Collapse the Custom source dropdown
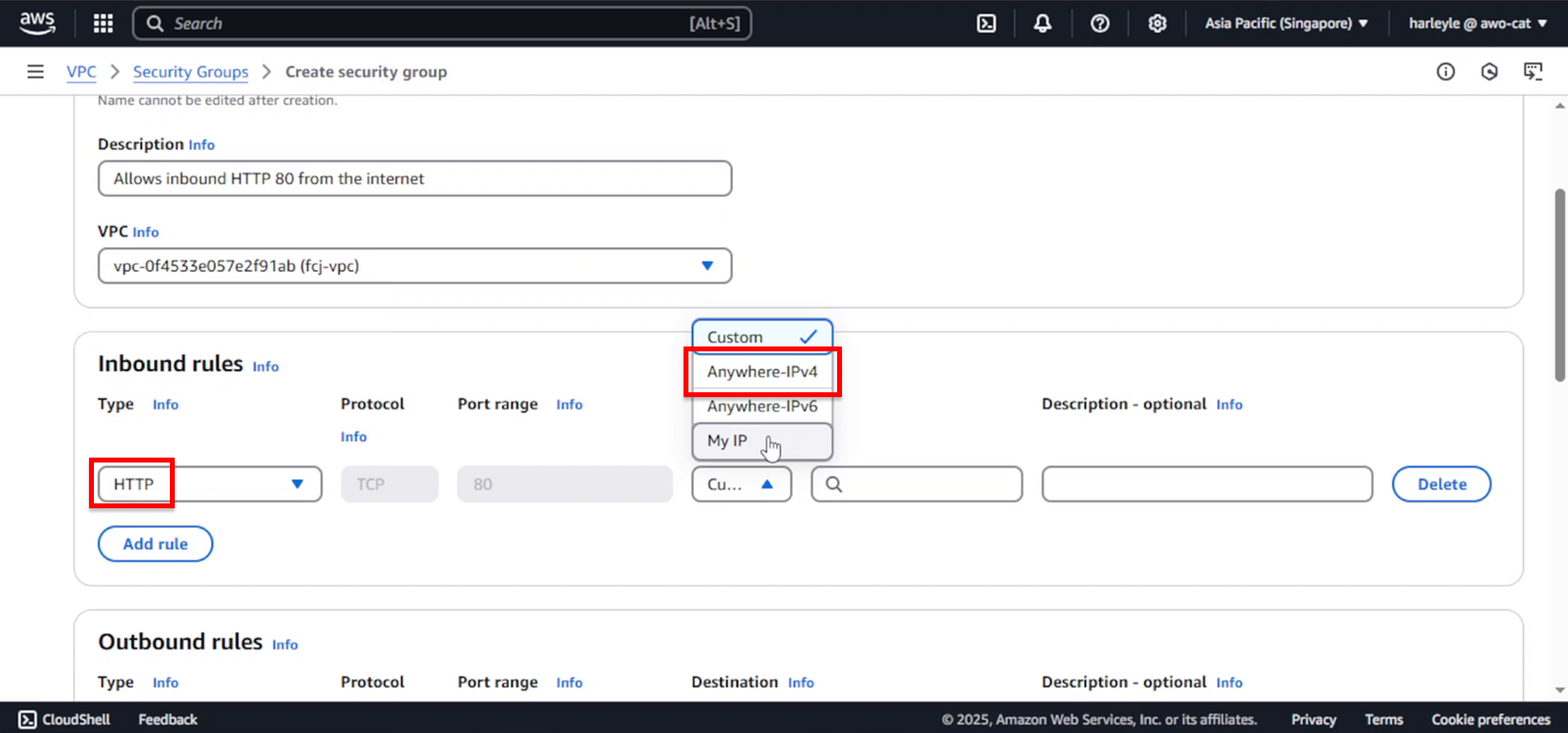The height and width of the screenshot is (733, 1568). (x=742, y=485)
